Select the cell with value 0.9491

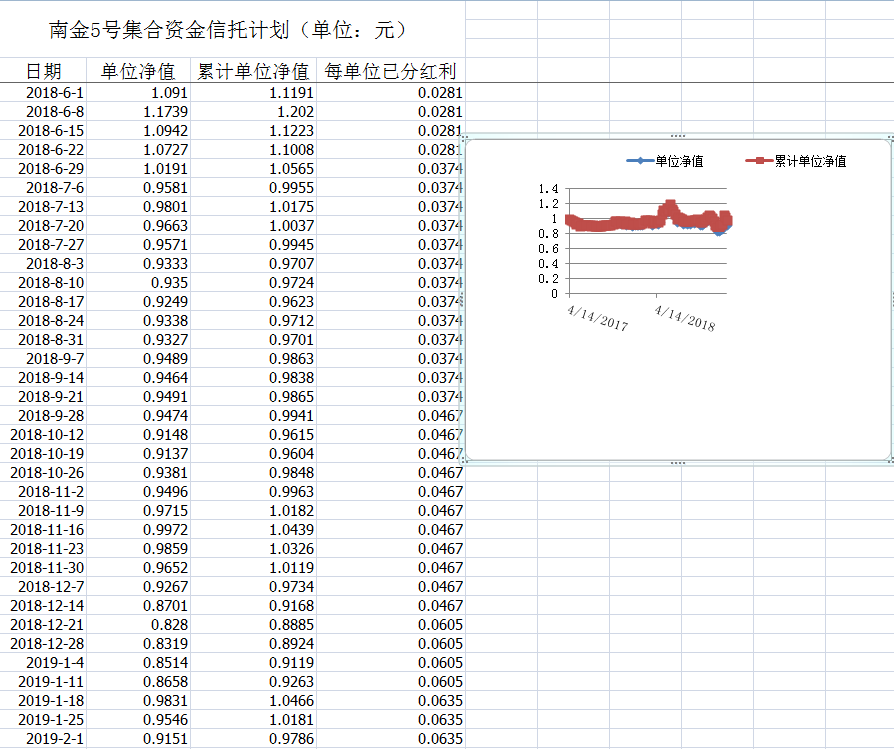pos(138,397)
